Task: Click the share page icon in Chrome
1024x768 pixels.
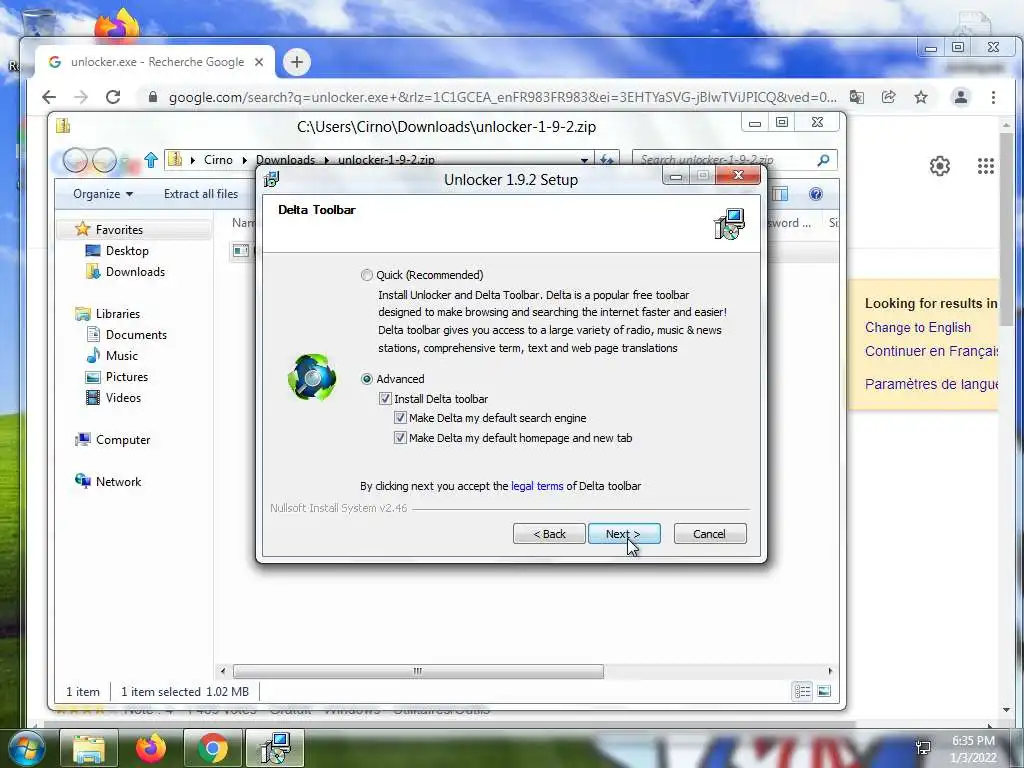Action: [x=889, y=97]
